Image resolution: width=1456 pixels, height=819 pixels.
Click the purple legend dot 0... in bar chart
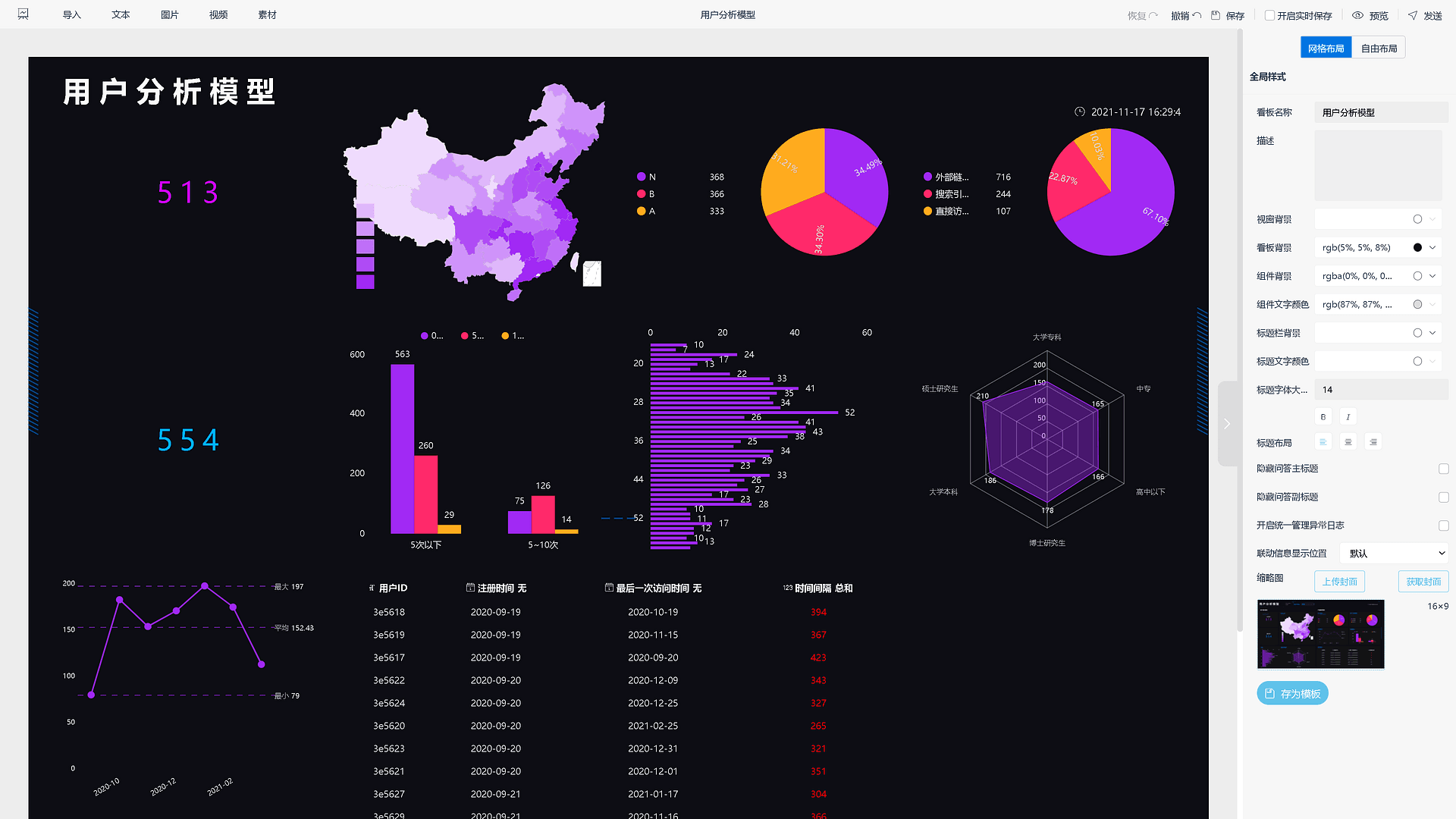pos(425,336)
